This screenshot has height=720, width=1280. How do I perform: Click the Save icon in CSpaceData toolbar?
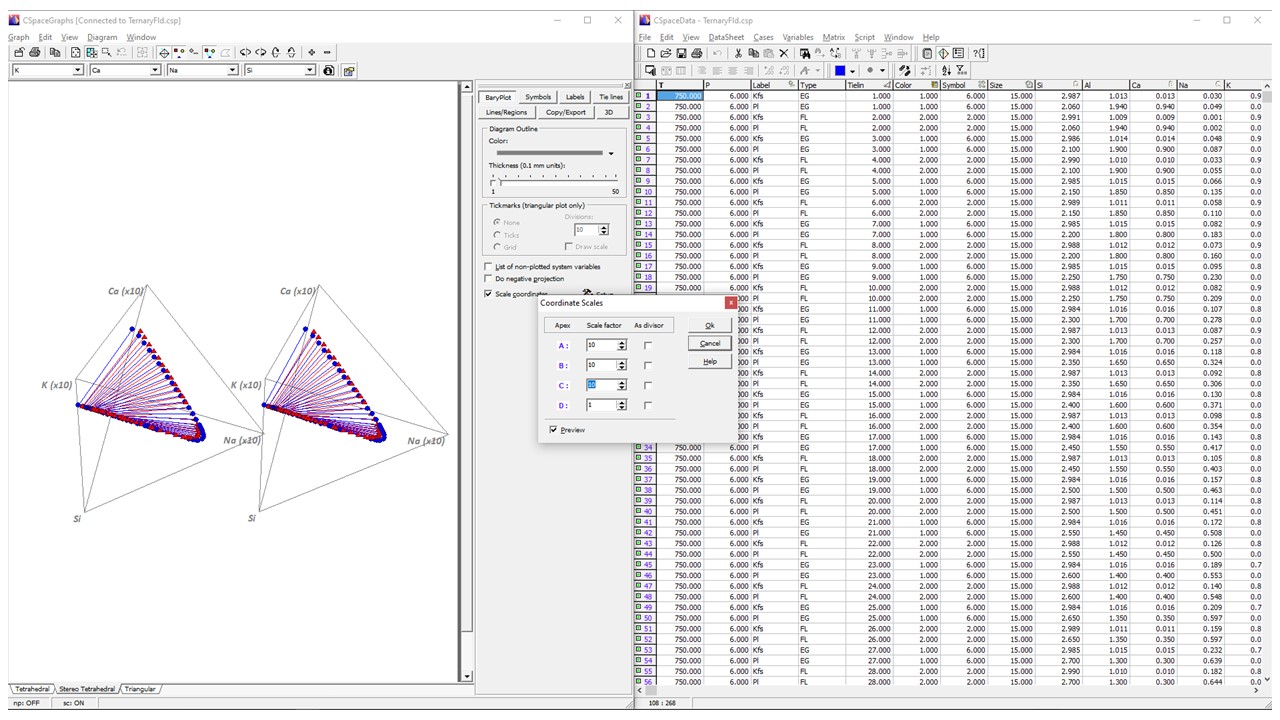pos(681,53)
